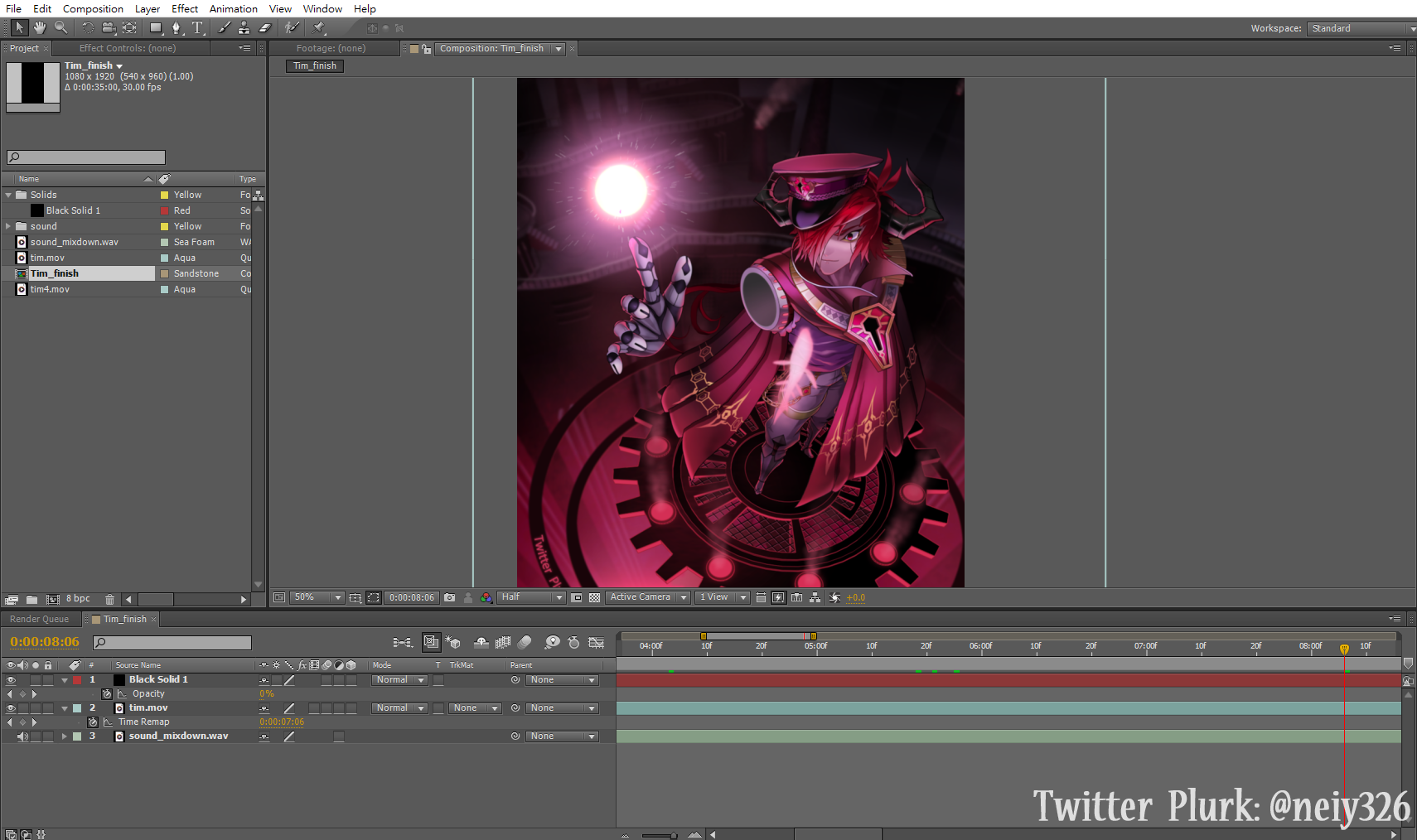Take a snapshot with the camera icon
This screenshot has width=1417, height=840.
point(449,597)
